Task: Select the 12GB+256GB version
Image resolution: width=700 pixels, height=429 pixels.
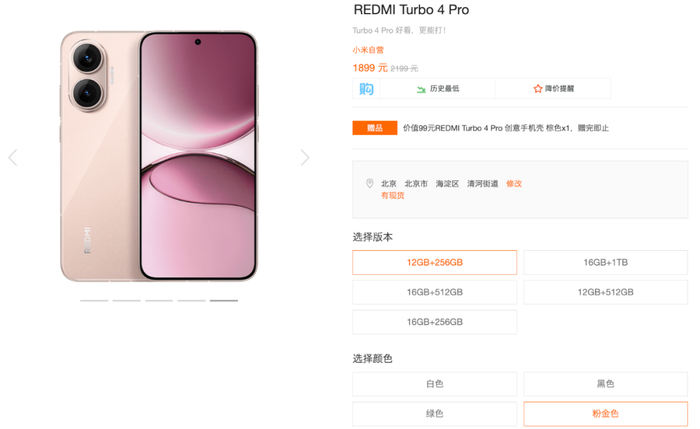Action: point(434,262)
